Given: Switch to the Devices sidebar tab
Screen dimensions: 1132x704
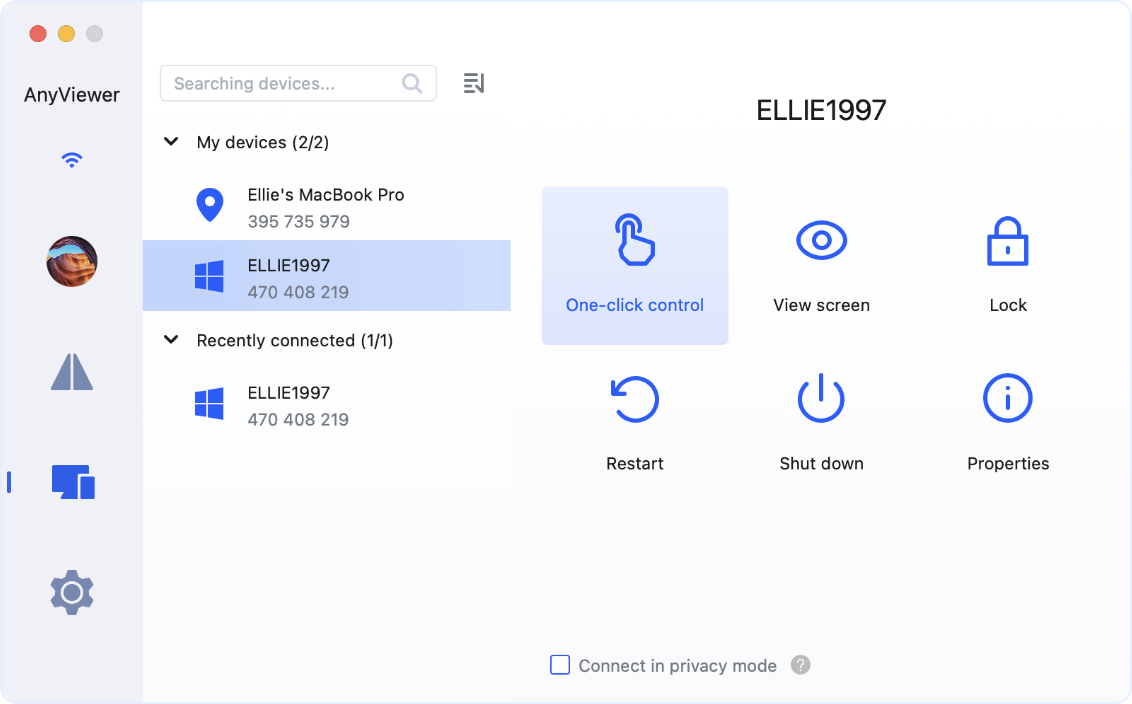Looking at the screenshot, I should click(x=72, y=482).
